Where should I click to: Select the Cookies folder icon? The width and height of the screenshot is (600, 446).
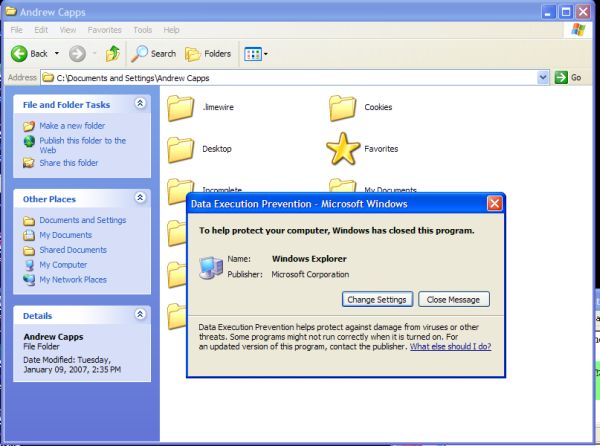pyautogui.click(x=342, y=108)
